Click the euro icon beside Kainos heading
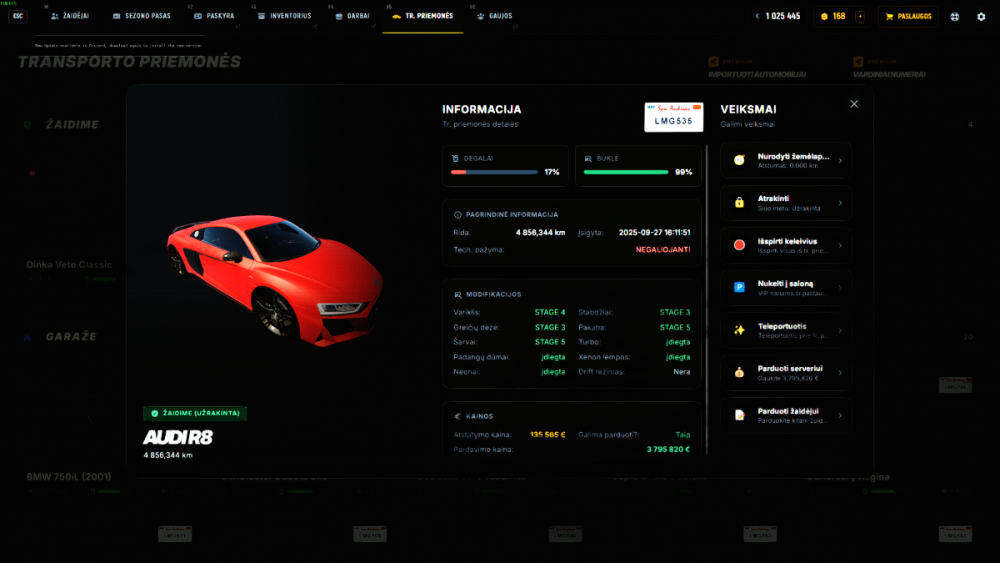Screen dimensions: 1000x563 457,416
